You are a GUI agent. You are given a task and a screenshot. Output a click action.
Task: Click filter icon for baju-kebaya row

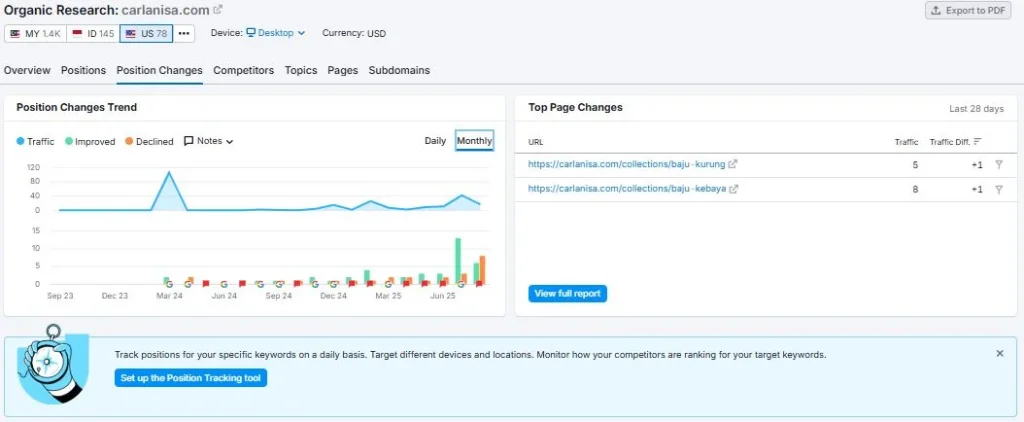coord(999,189)
